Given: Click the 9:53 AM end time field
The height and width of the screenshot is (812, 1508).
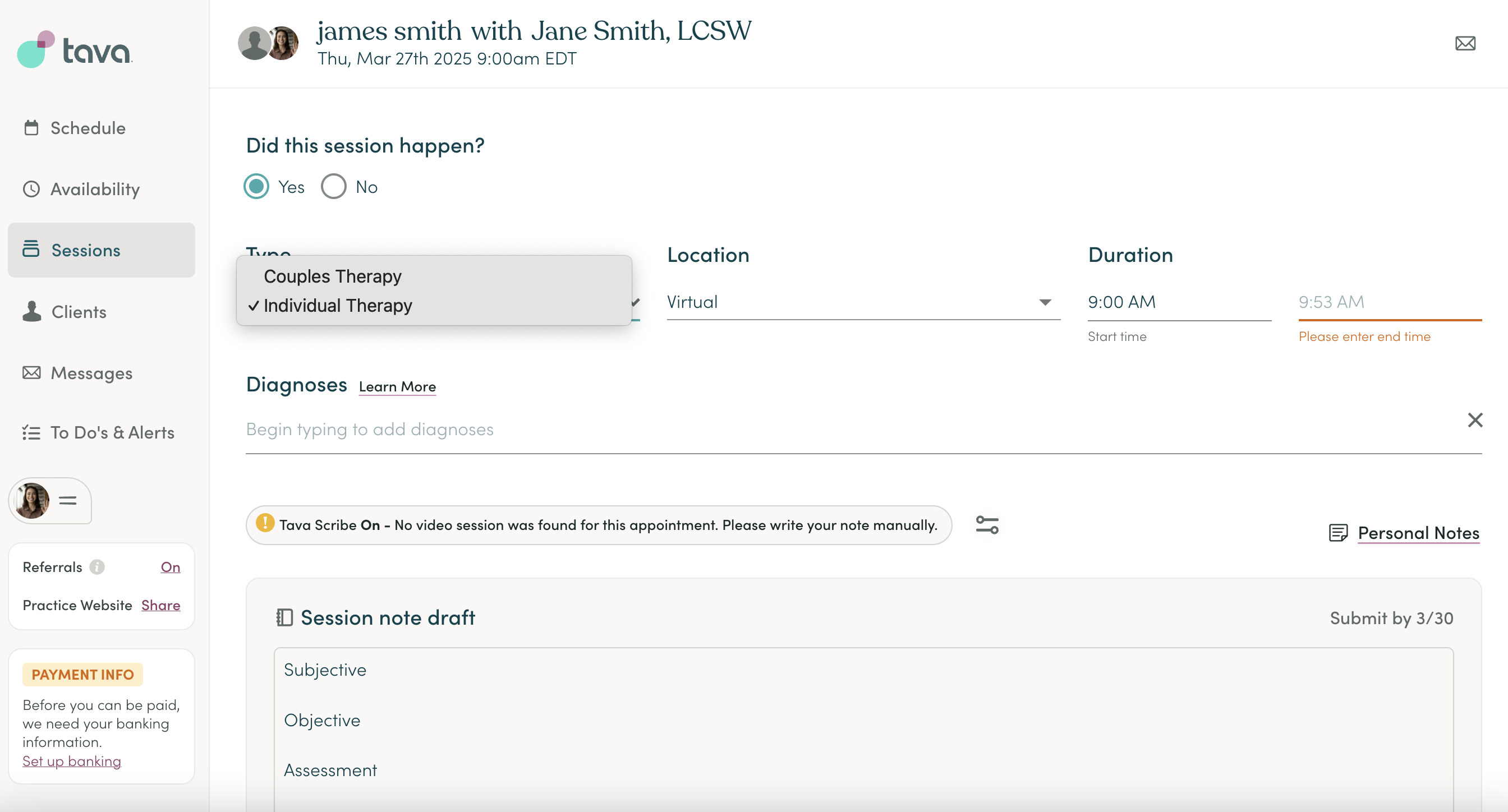Looking at the screenshot, I should tap(1390, 302).
